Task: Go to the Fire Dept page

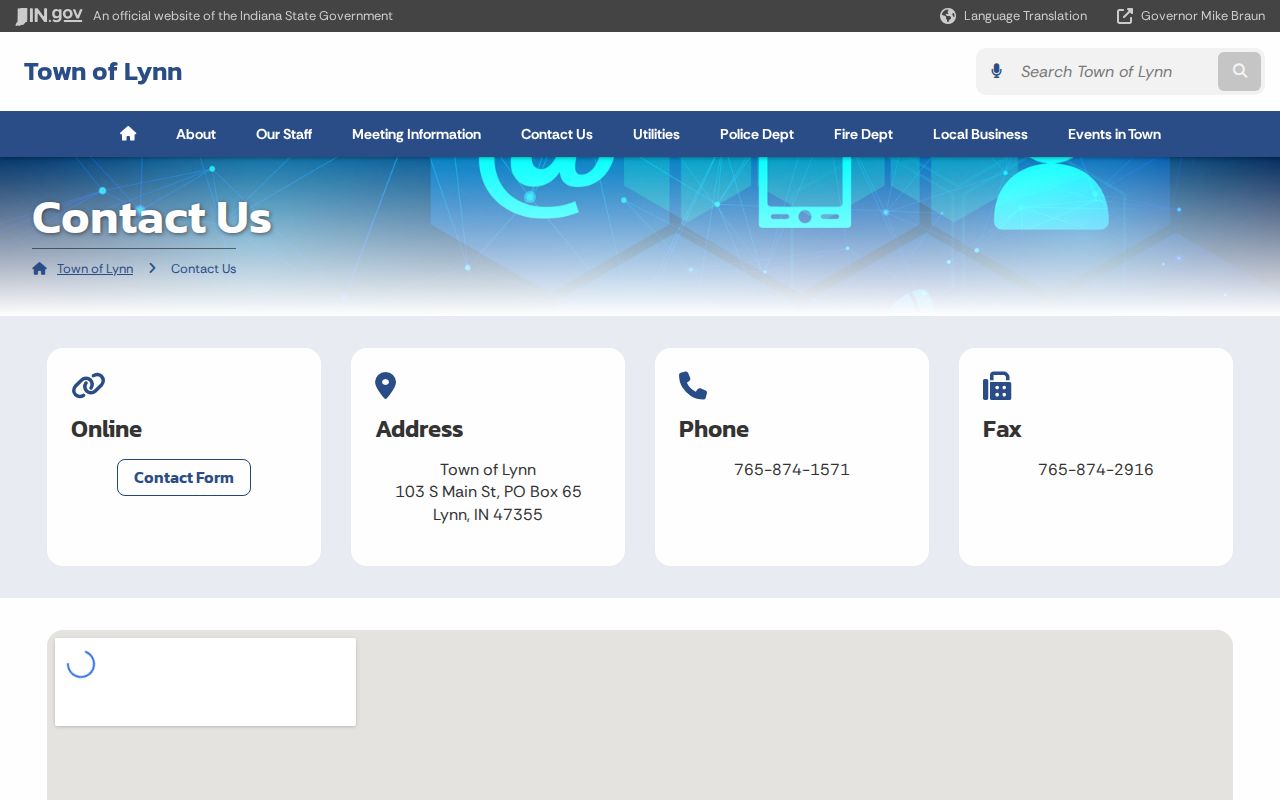Action: [x=863, y=134]
